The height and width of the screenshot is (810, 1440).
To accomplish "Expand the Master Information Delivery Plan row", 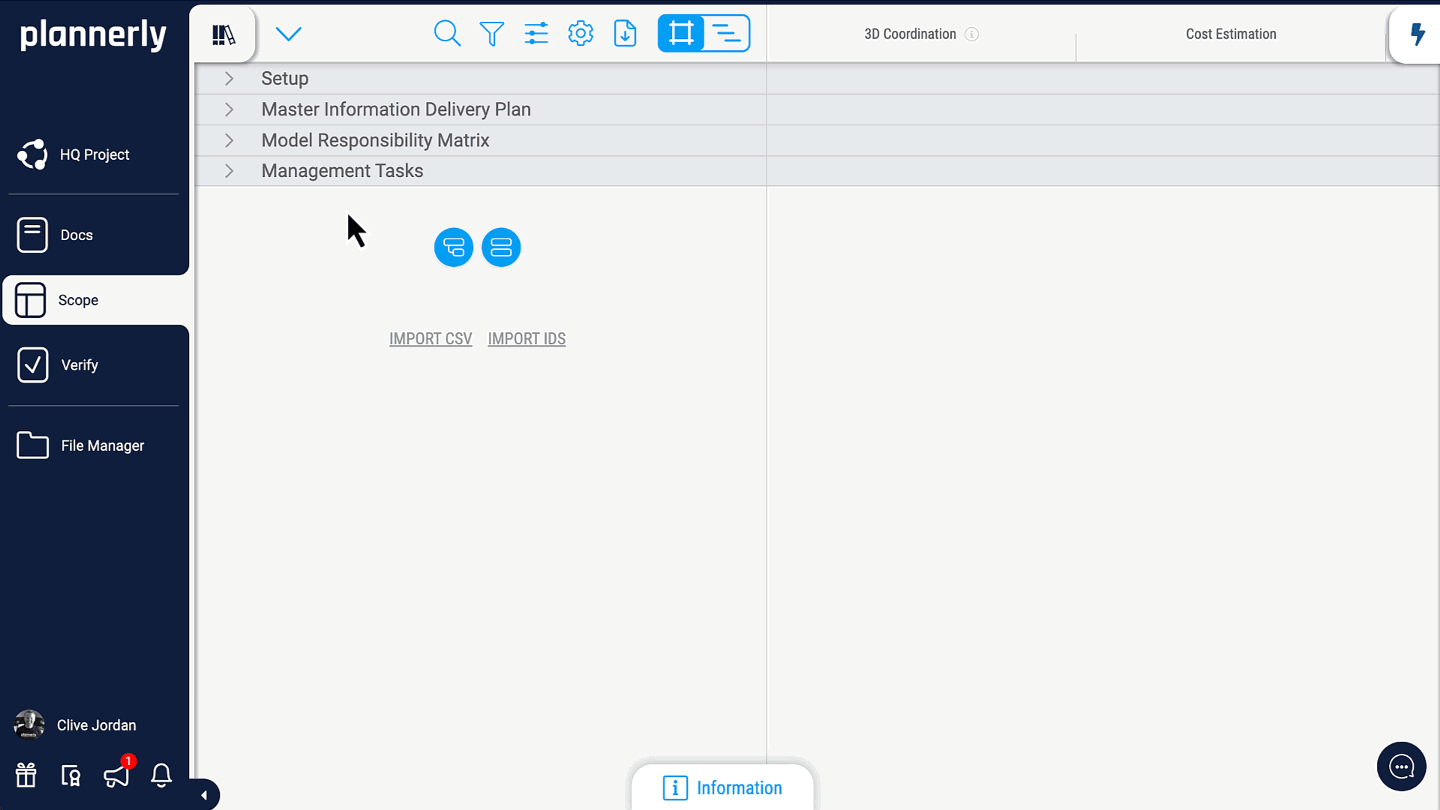I will point(229,109).
